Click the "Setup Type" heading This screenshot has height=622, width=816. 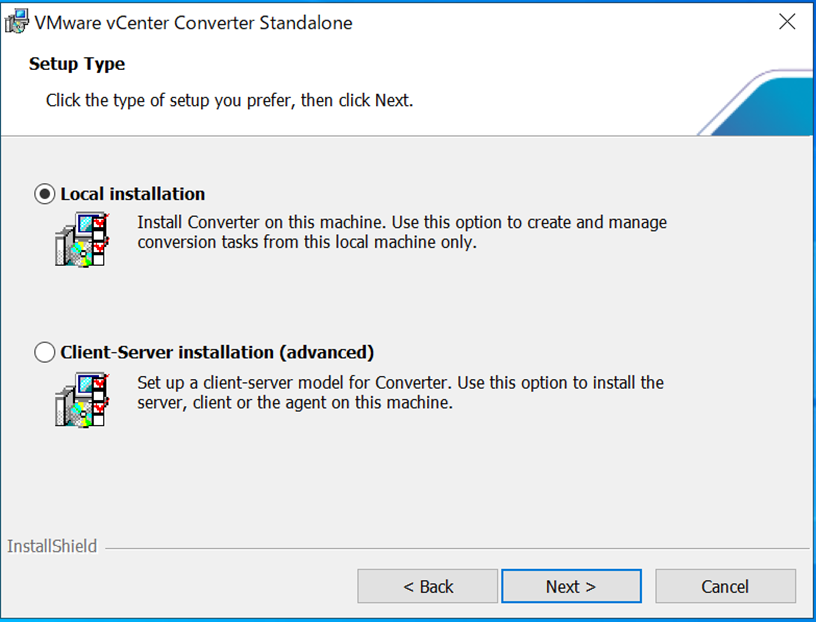point(77,64)
